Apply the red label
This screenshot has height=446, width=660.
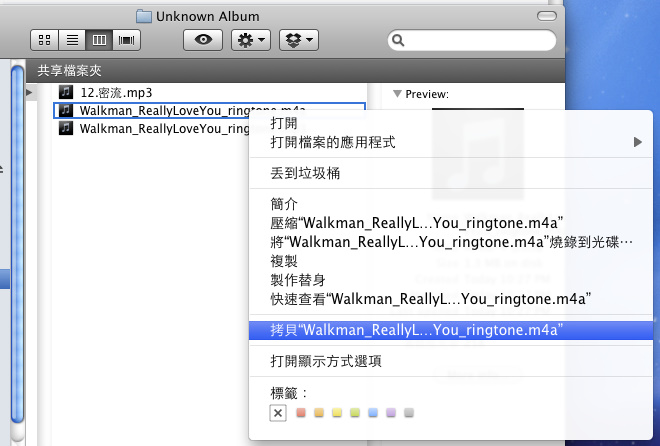(x=301, y=412)
